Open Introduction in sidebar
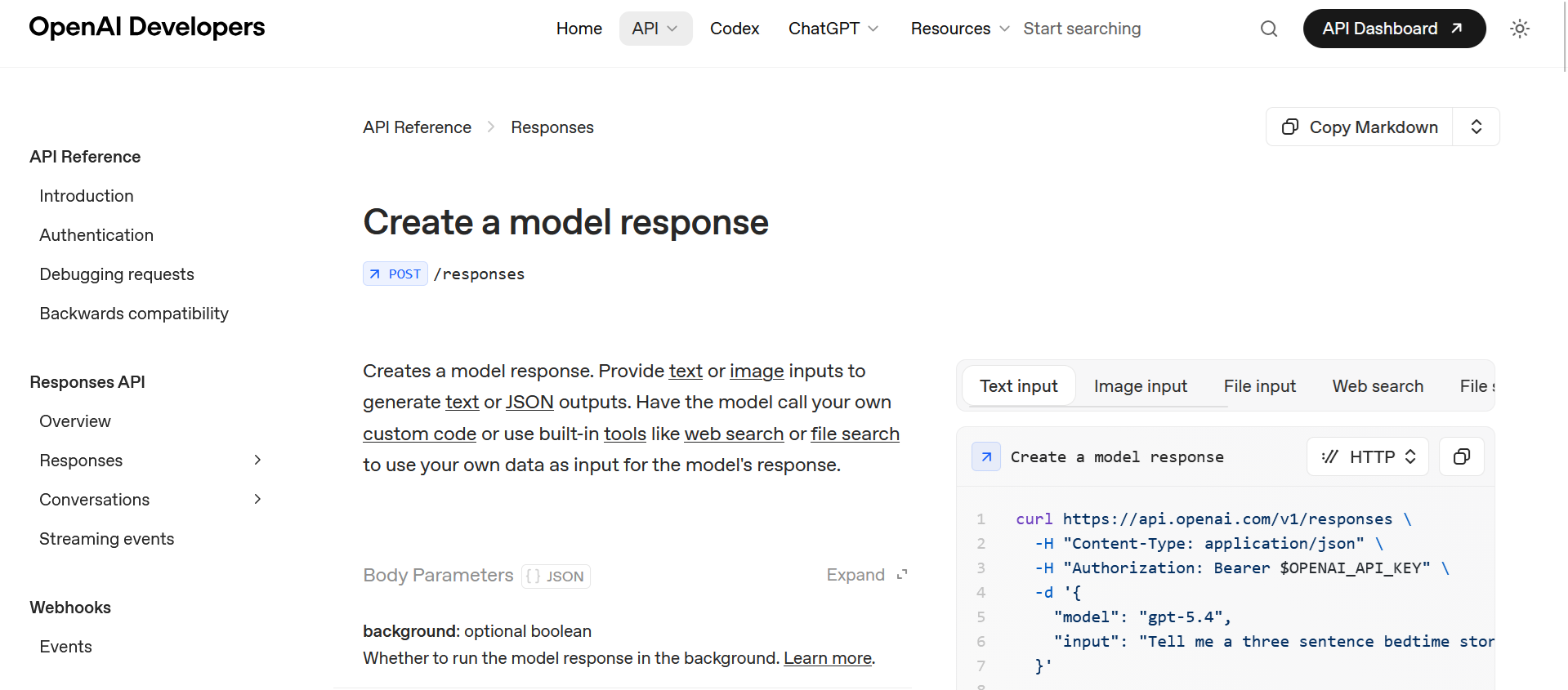The width and height of the screenshot is (1568, 690). pos(87,196)
